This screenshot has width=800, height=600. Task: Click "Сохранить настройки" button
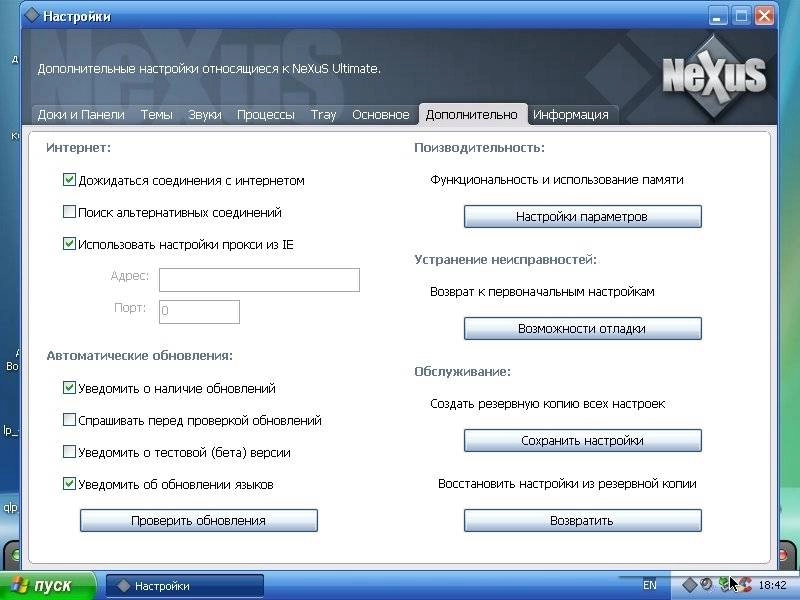(582, 441)
